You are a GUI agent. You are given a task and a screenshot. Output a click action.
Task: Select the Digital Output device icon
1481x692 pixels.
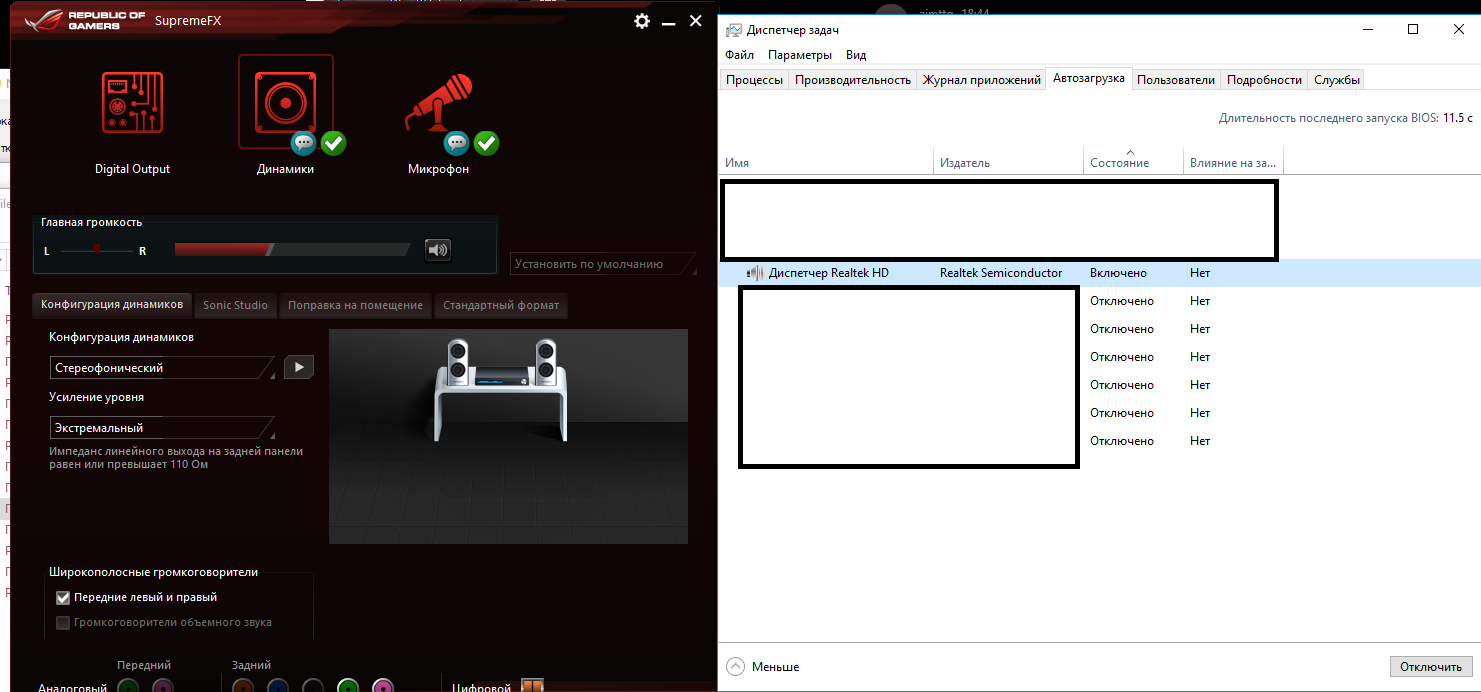pos(132,101)
